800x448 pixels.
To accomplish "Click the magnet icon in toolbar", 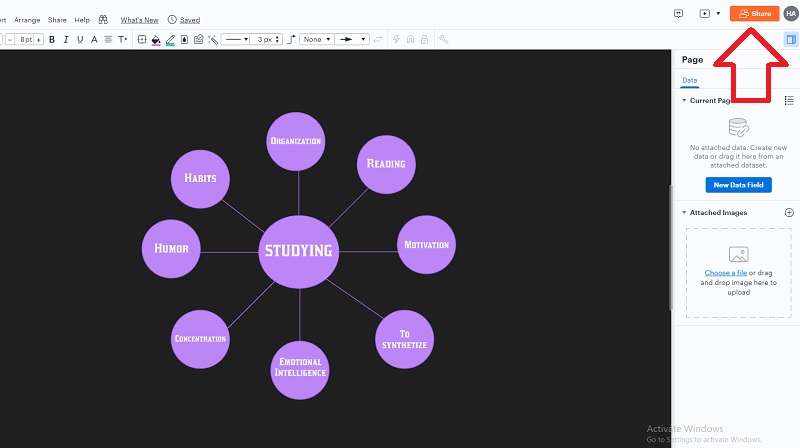I will (410, 39).
